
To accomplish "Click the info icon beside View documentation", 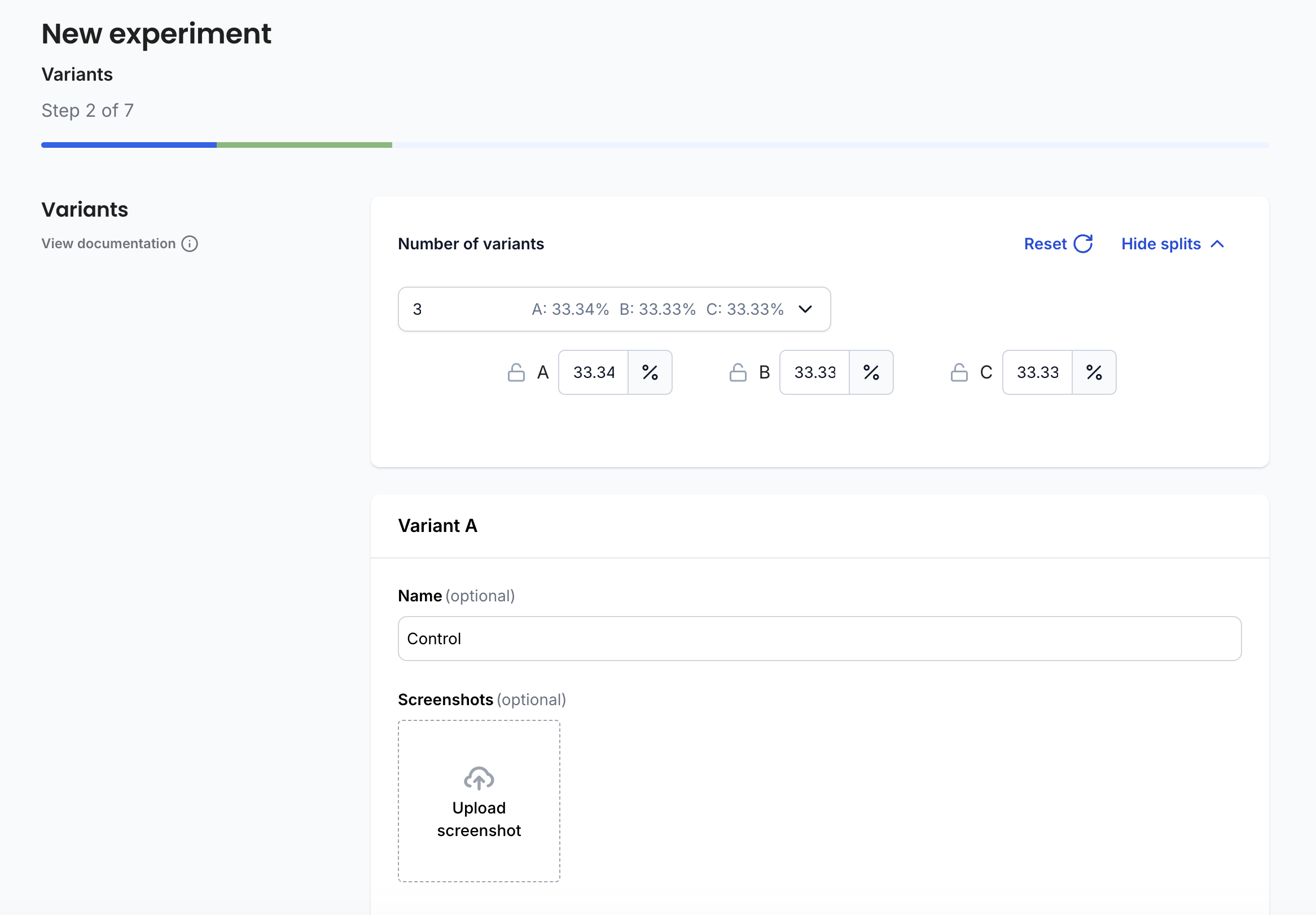I will coord(190,244).
